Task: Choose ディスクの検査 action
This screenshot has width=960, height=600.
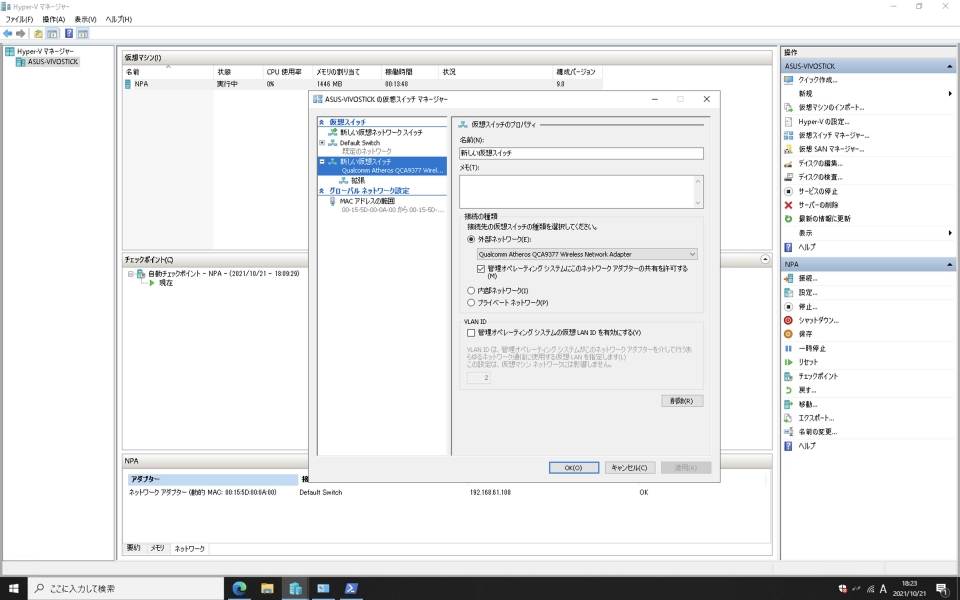Action: (x=820, y=177)
